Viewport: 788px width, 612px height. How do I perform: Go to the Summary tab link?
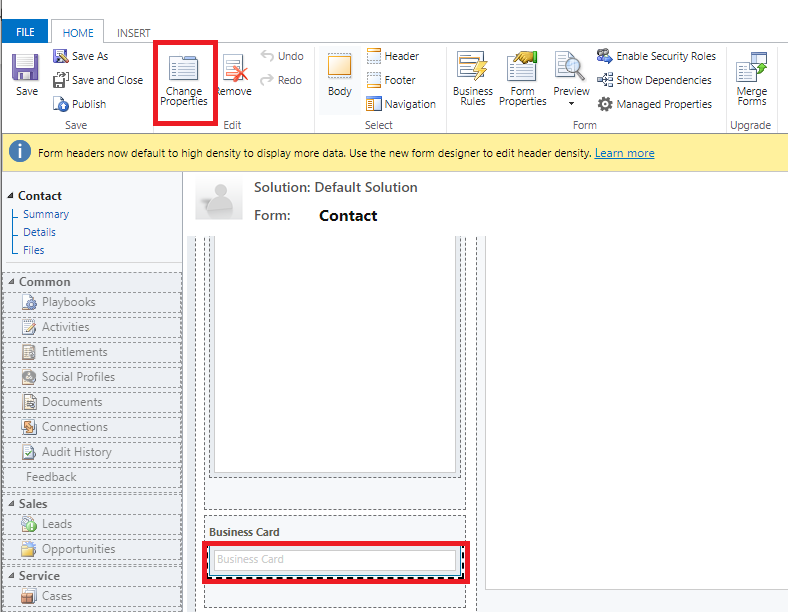46,214
